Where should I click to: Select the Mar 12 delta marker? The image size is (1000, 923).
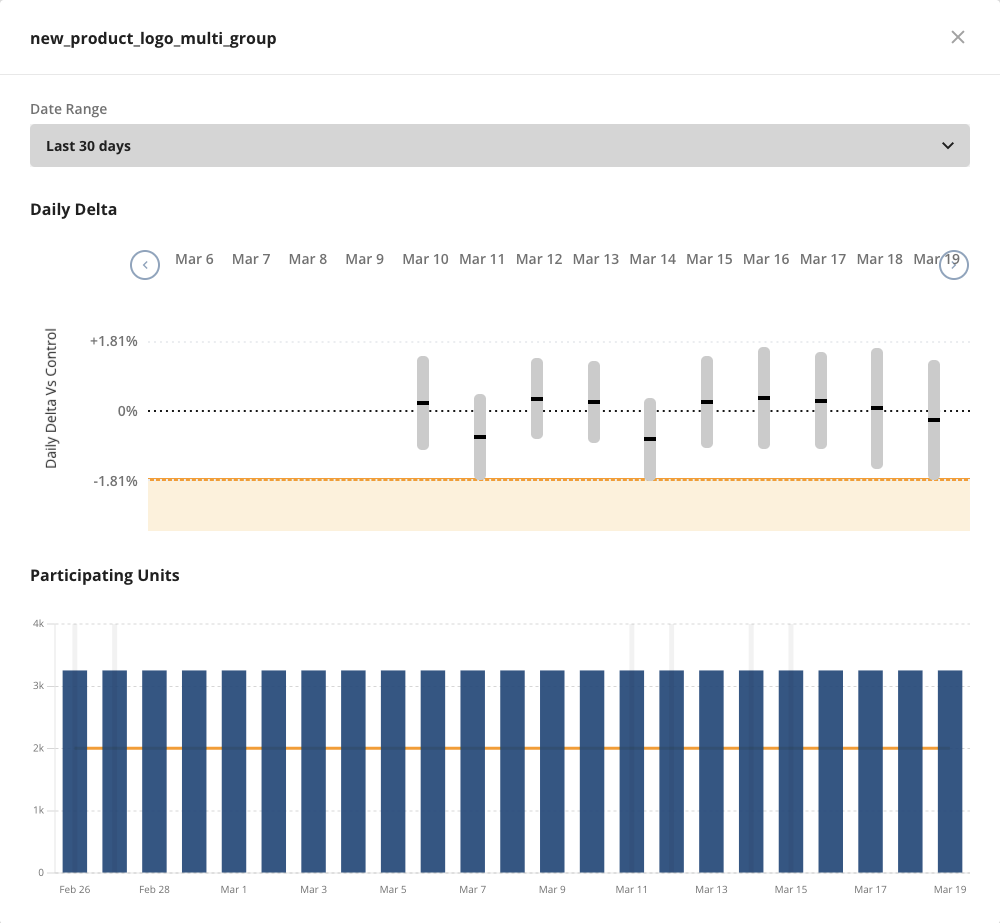pyautogui.click(x=538, y=398)
